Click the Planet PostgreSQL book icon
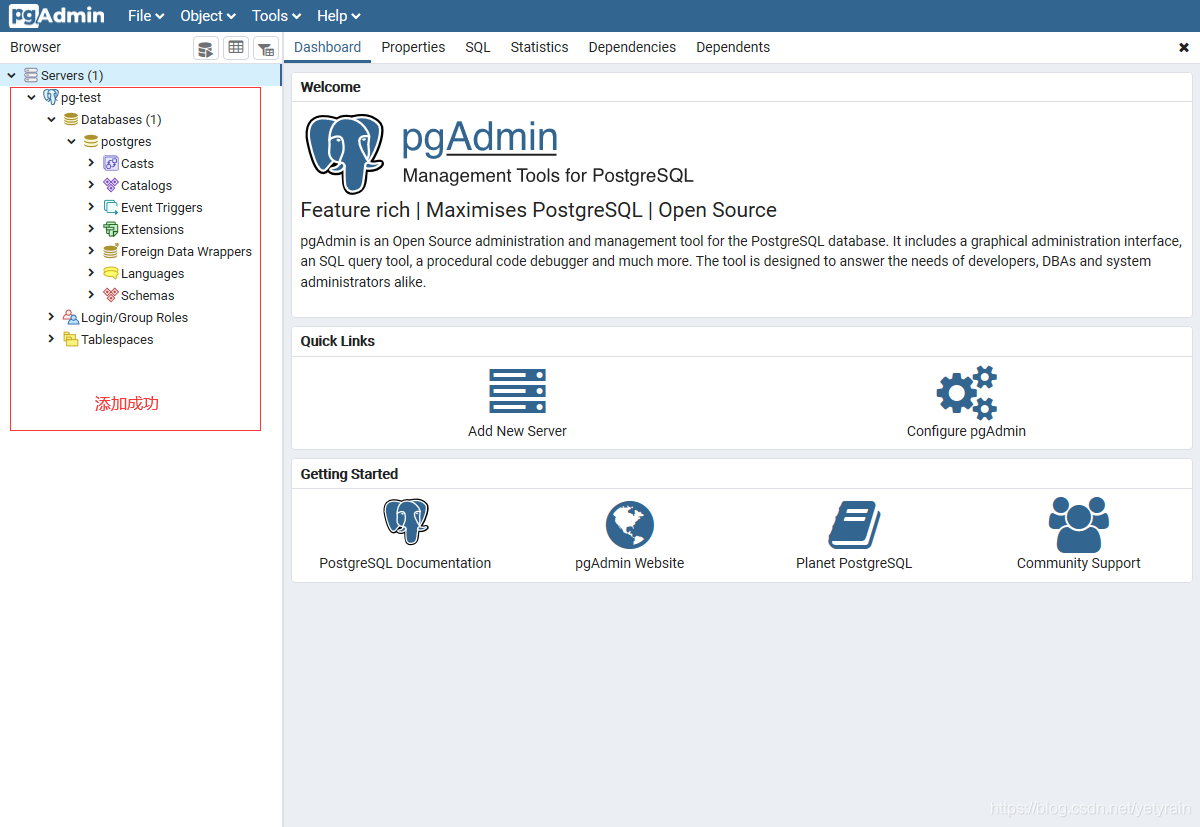1200x827 pixels. 854,525
